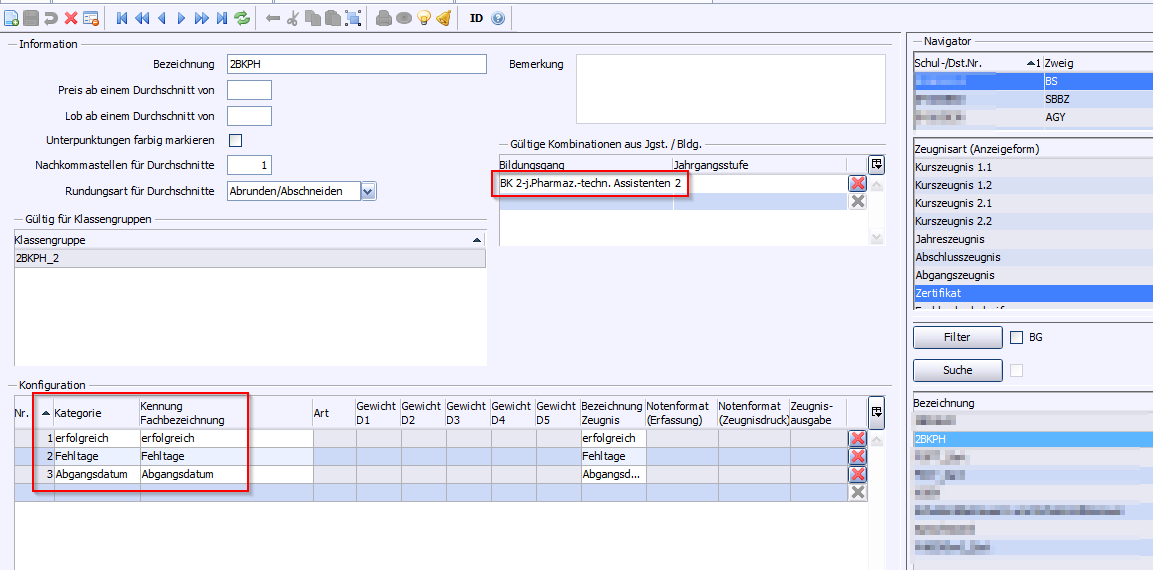The width and height of the screenshot is (1153, 570).
Task: Open column options menu of Konfiguration table
Action: coord(877,411)
